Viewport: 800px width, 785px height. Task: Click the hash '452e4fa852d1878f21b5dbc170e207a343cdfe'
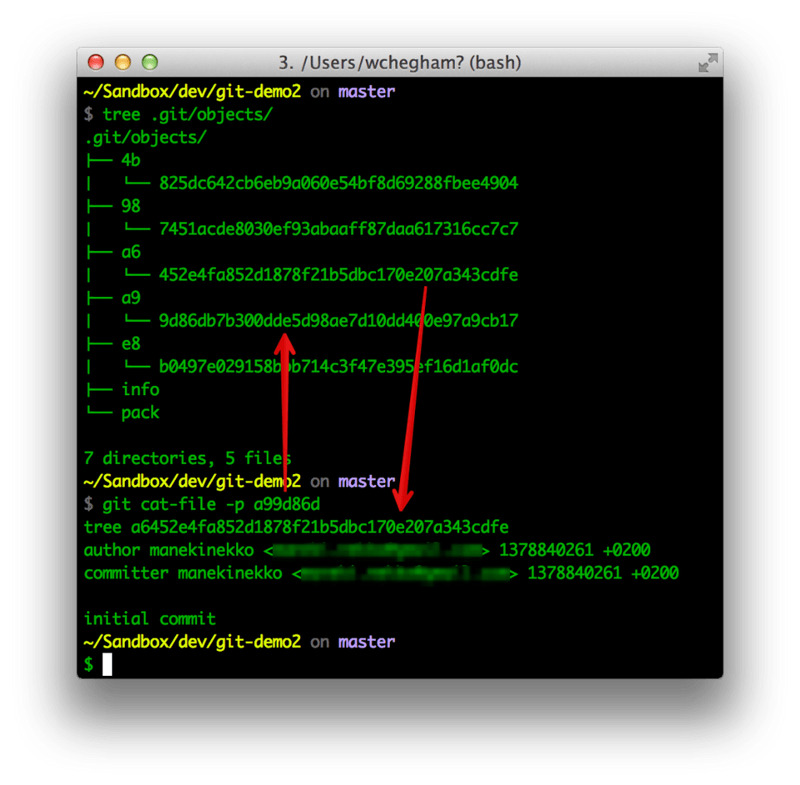tap(338, 275)
